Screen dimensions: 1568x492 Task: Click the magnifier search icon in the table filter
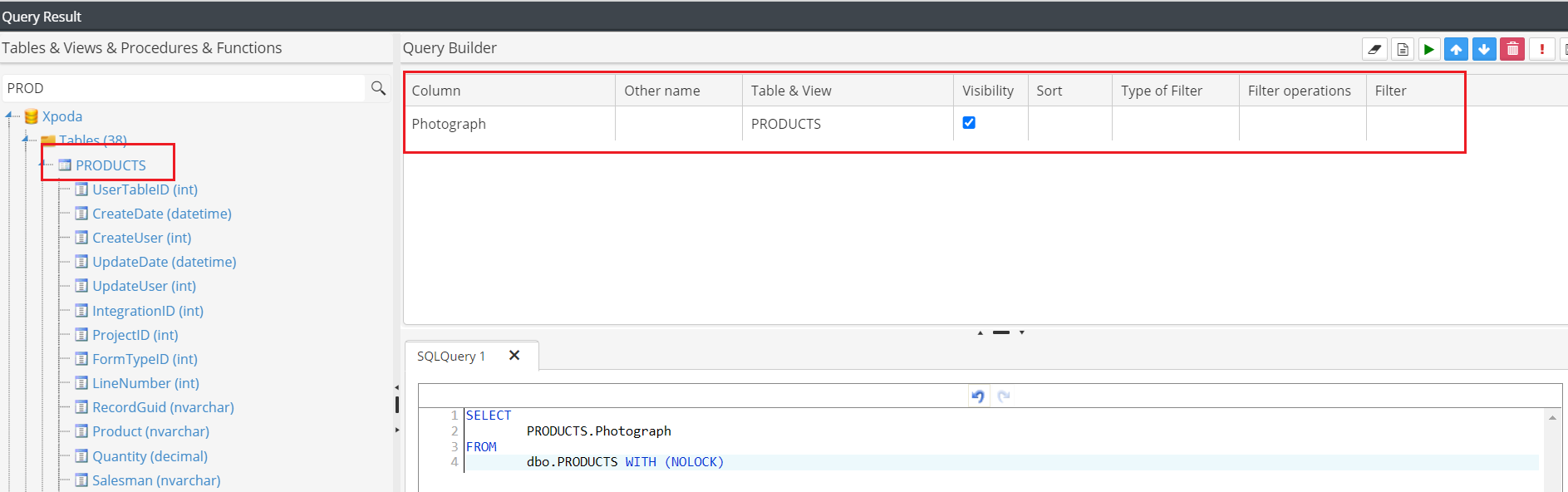[378, 88]
